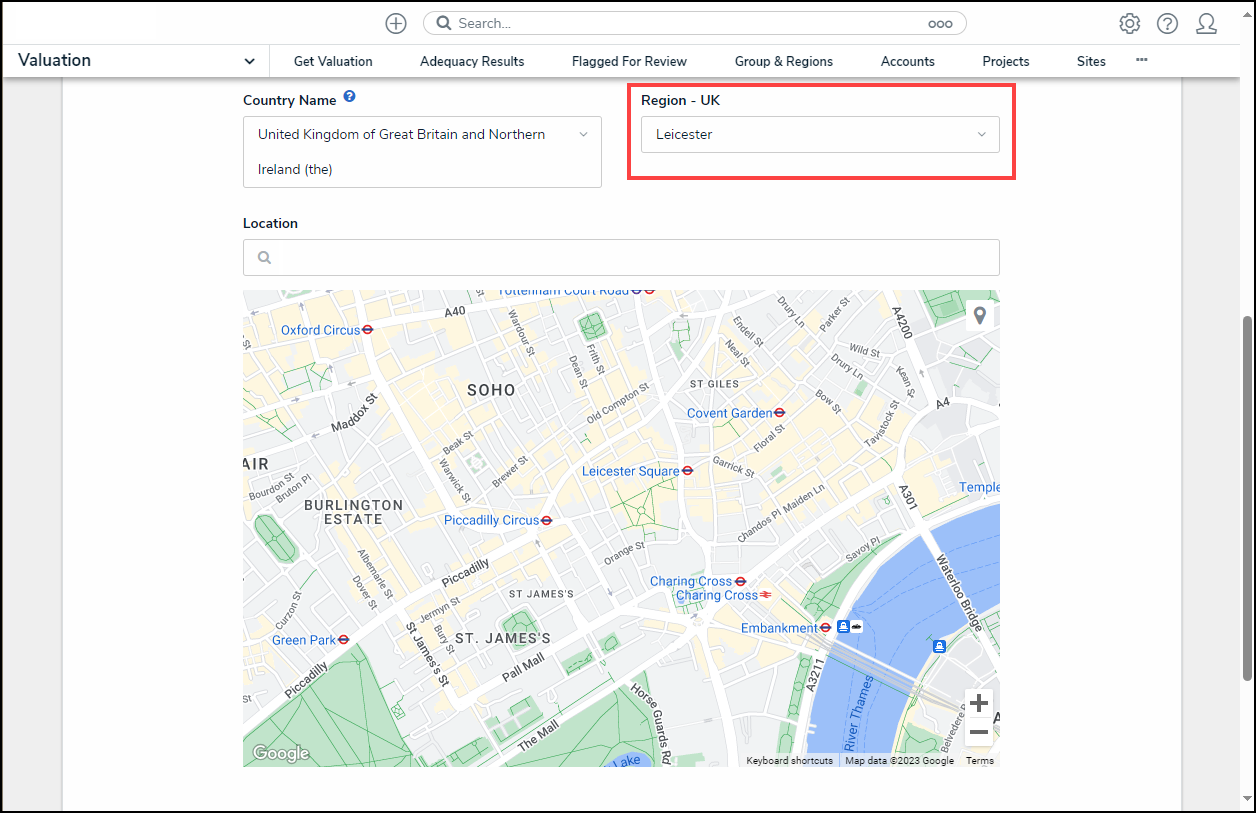Click the SOHO label on map
1256x813 pixels.
[x=491, y=390]
